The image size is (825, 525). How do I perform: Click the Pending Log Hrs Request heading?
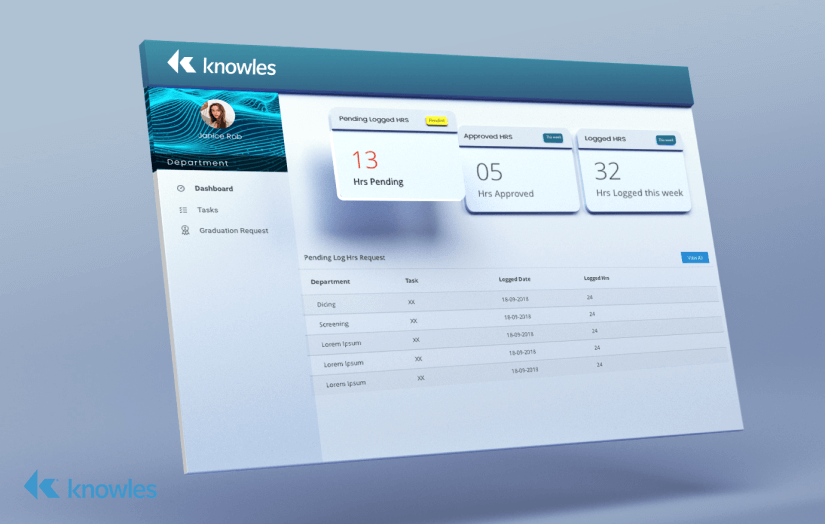pos(345,257)
